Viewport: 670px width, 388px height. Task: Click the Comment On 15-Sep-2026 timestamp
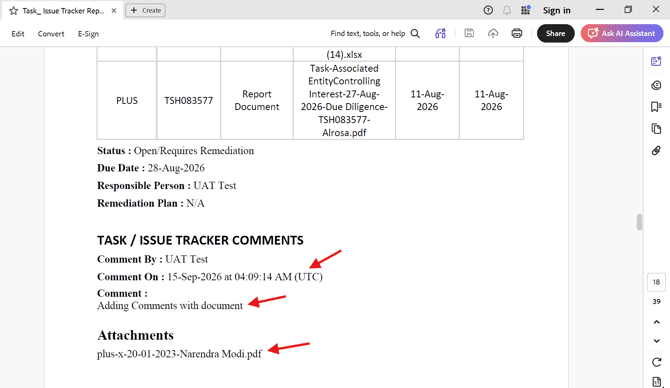pos(210,277)
